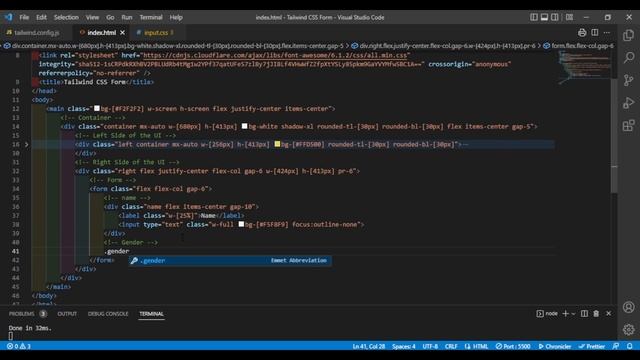Screen dimensions: 640x360
Task: Click the form.flex breadcrumb segment
Action: click(x=580, y=46)
